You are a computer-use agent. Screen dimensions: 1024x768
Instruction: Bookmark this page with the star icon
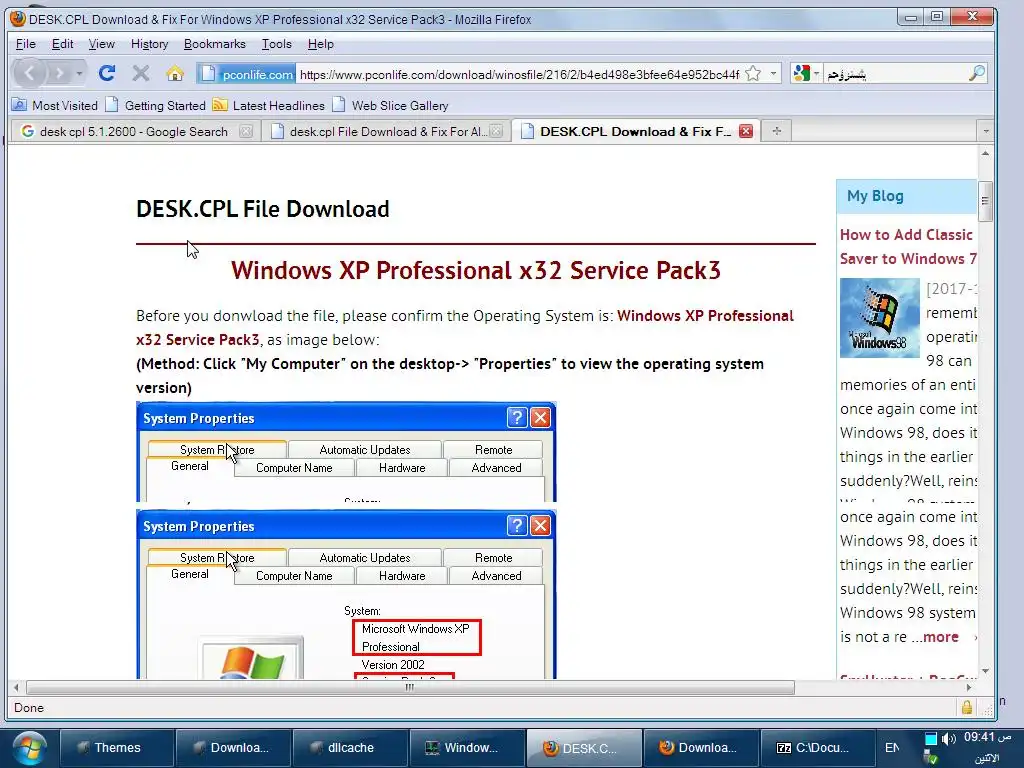pyautogui.click(x=753, y=74)
